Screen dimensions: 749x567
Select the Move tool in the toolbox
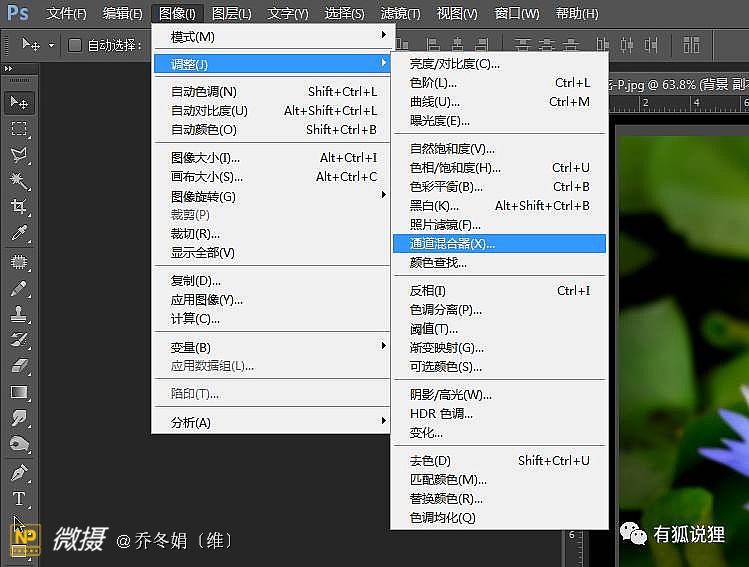click(19, 102)
